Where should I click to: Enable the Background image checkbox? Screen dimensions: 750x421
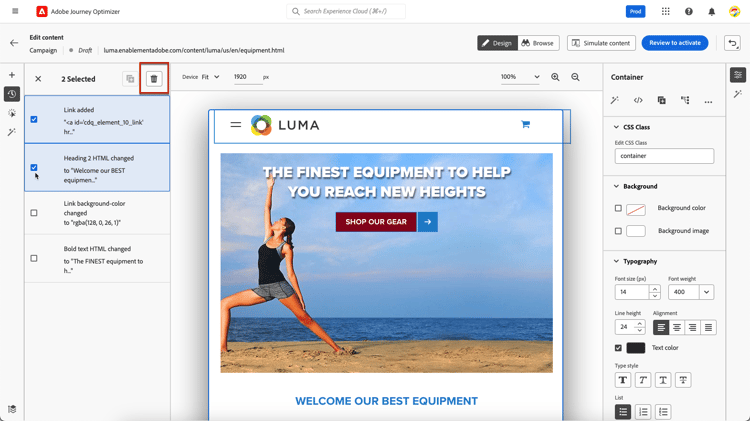click(618, 231)
